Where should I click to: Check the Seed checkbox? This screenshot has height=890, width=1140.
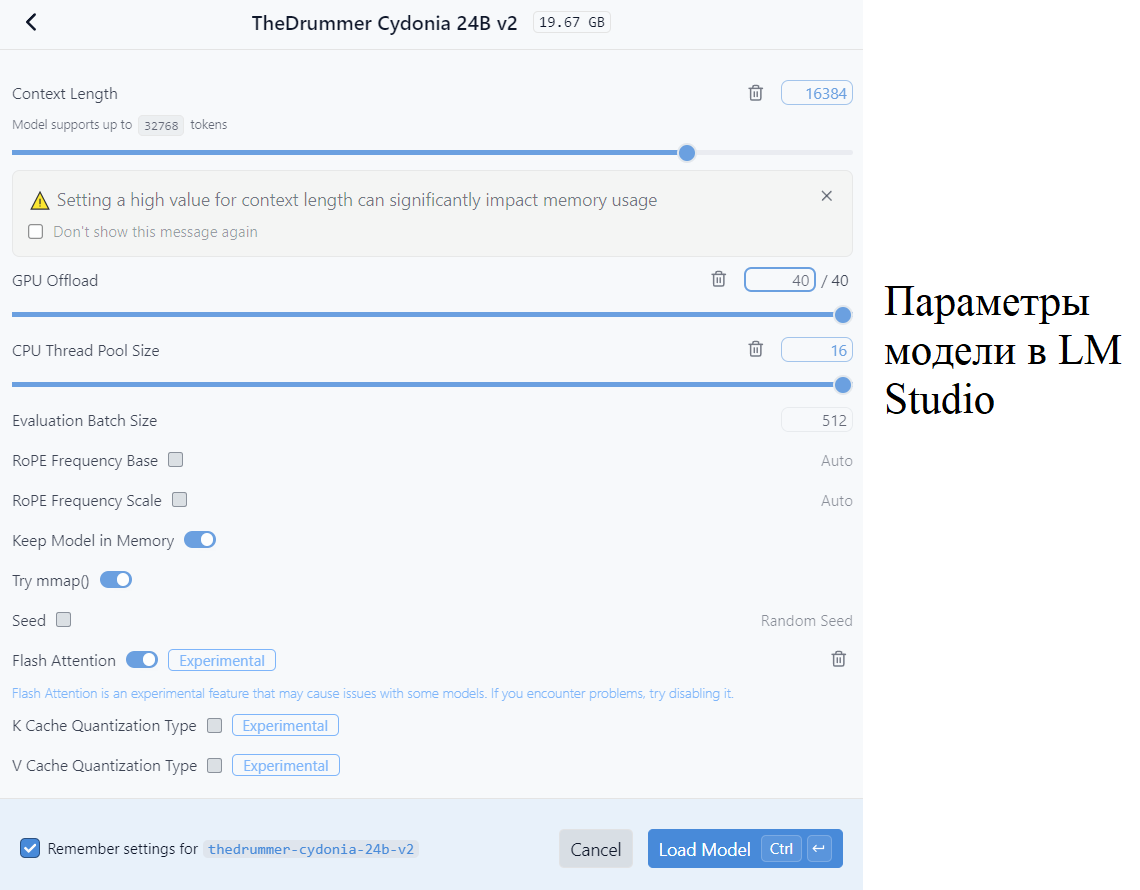click(64, 620)
